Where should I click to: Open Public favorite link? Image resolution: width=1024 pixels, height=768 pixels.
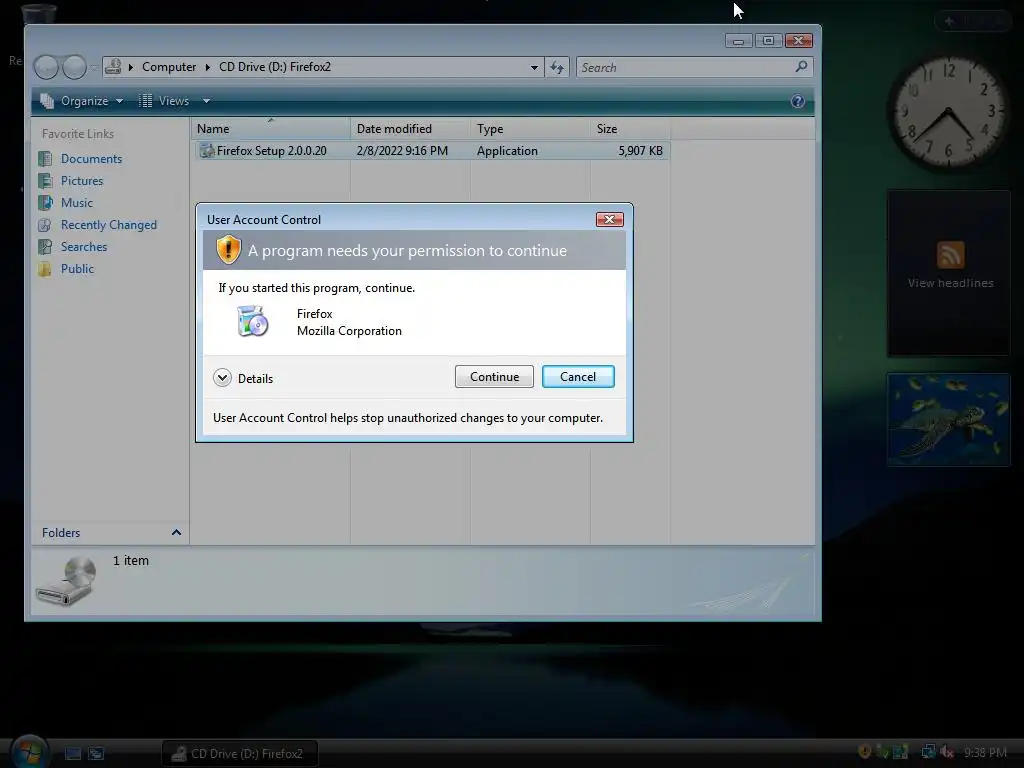(78, 269)
